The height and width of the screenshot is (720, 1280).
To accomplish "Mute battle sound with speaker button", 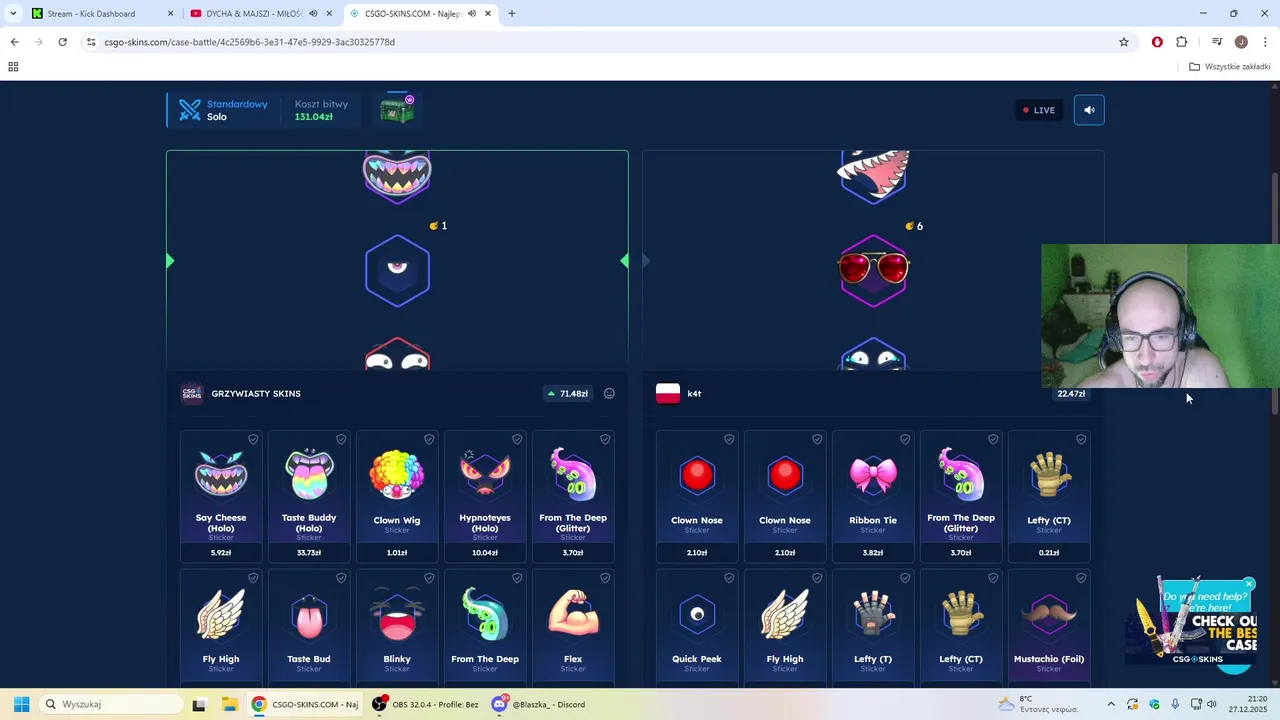I will [1089, 110].
